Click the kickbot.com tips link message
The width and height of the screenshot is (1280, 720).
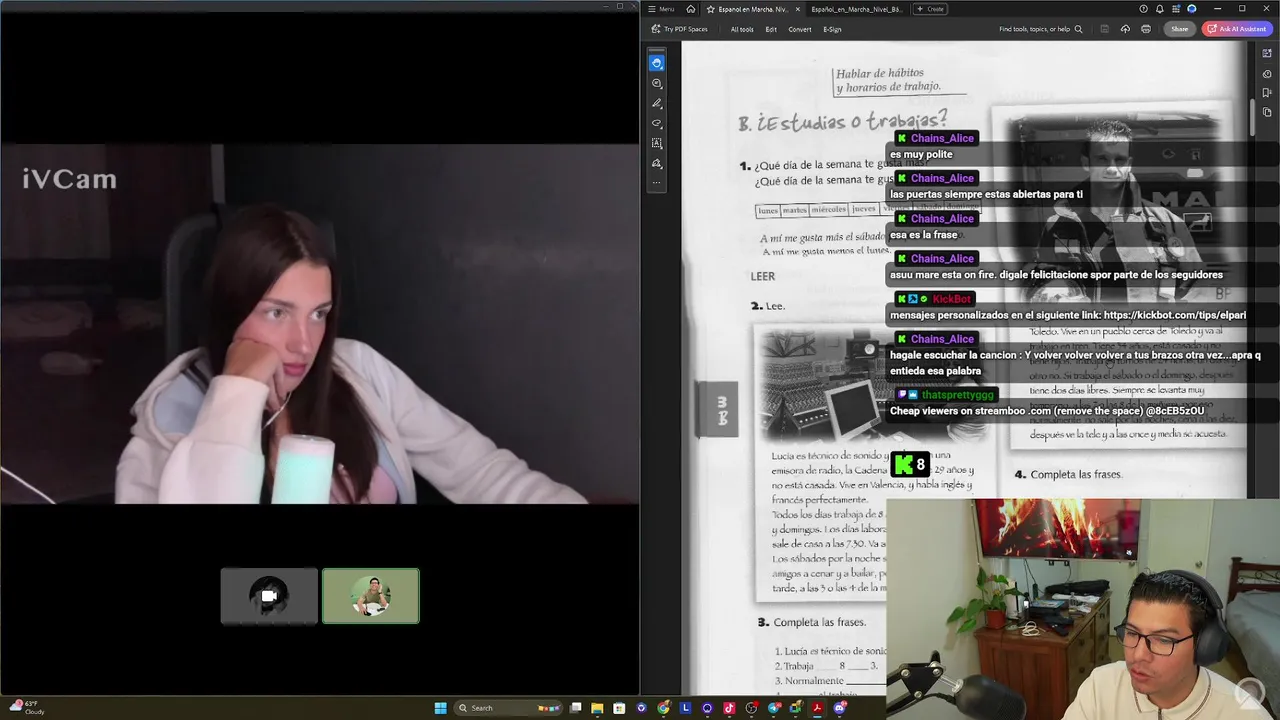click(1068, 315)
